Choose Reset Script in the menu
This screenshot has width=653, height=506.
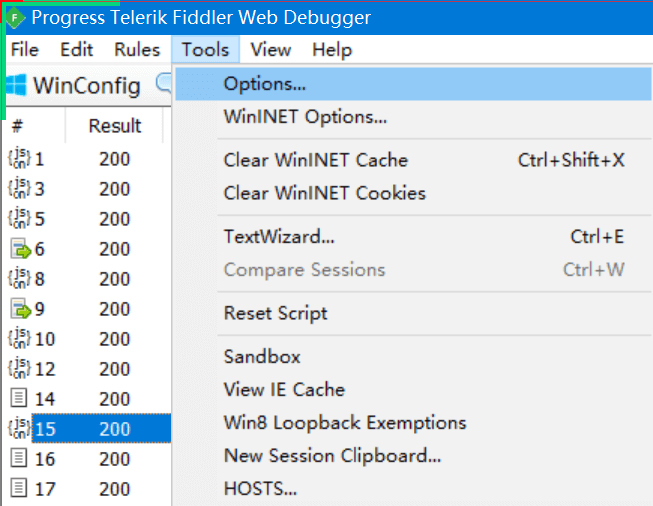click(x=275, y=313)
